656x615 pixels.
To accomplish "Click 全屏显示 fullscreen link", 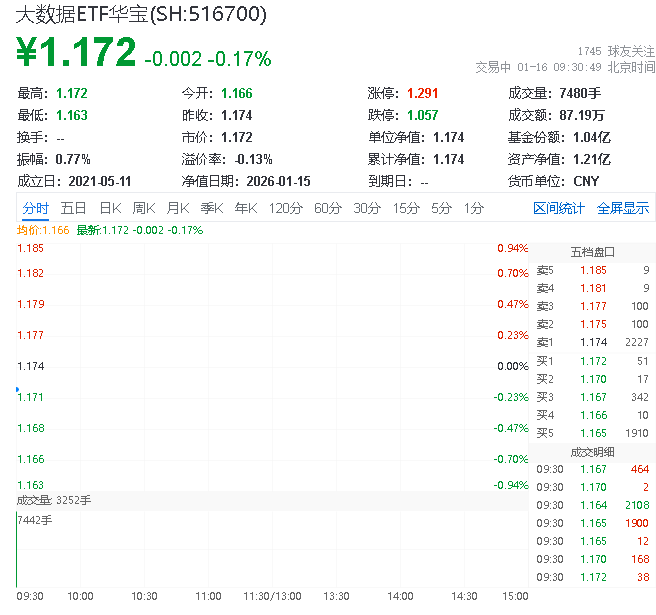I will (623, 208).
